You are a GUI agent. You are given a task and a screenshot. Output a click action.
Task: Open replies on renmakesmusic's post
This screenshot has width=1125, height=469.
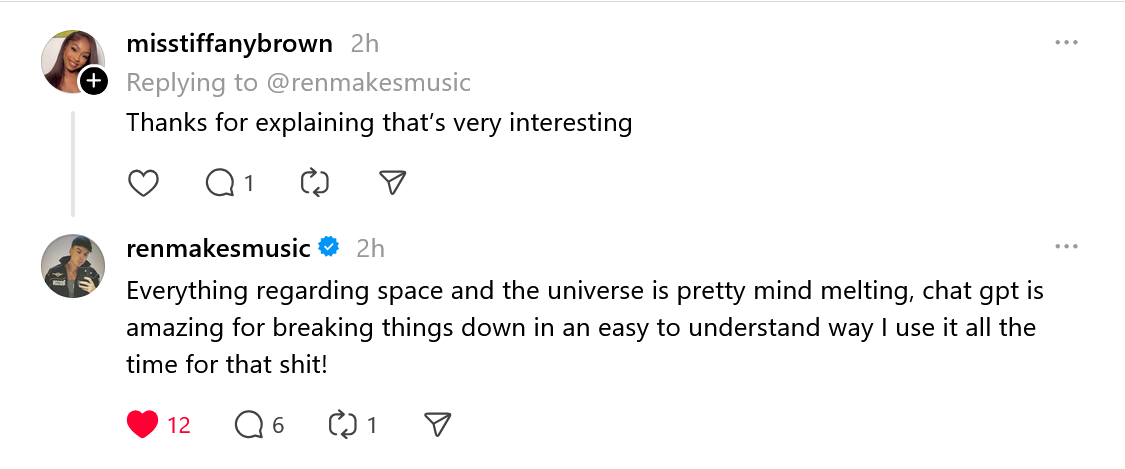(249, 425)
